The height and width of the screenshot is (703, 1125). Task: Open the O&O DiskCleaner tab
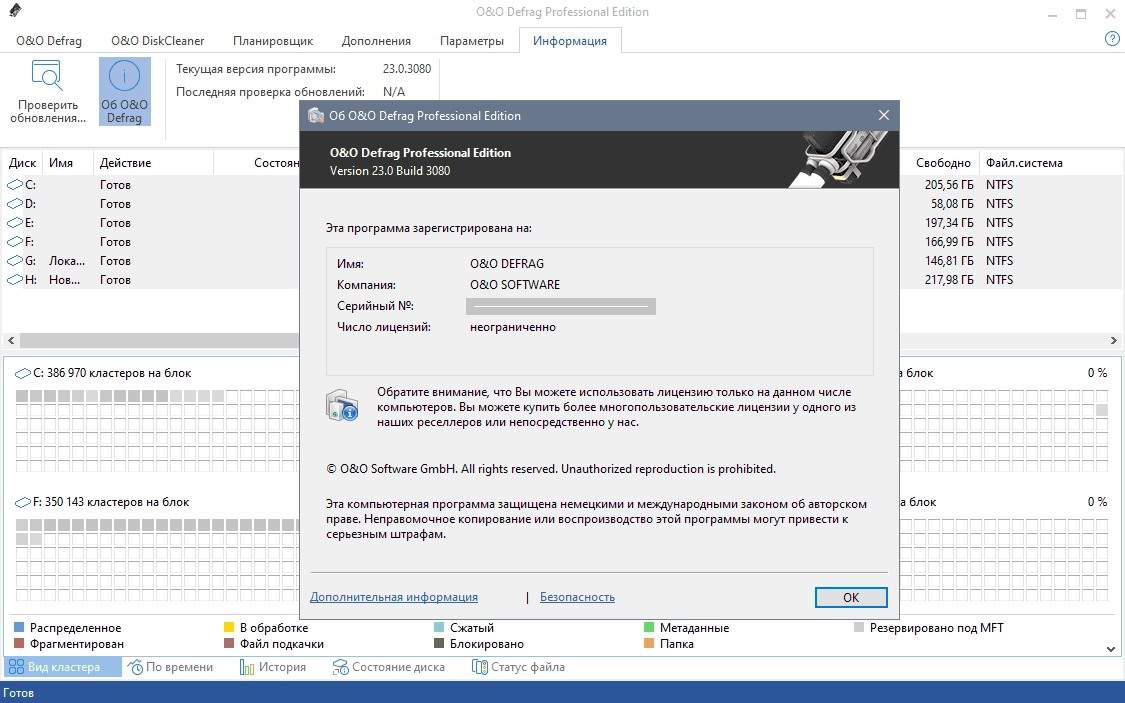point(158,41)
